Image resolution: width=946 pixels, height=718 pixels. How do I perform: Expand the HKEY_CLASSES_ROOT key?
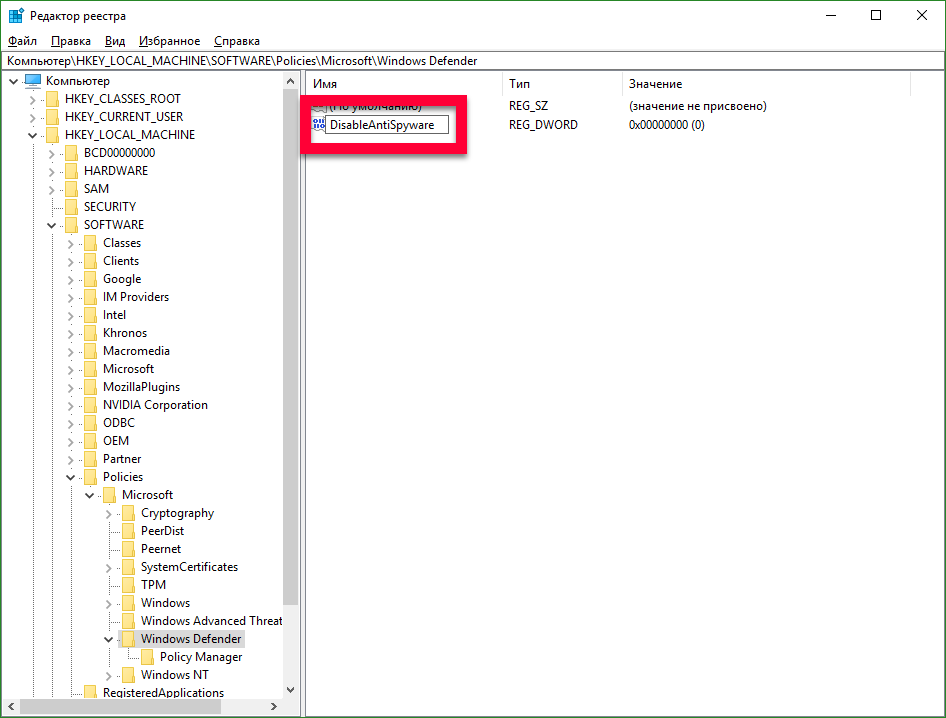click(33, 99)
